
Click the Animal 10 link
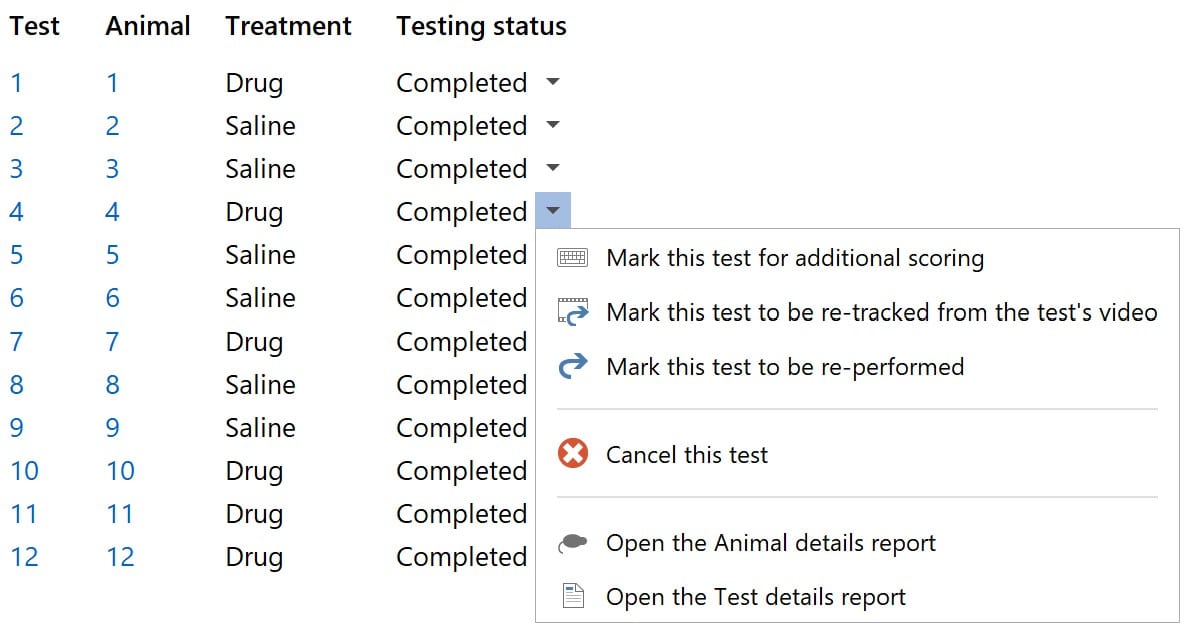pyautogui.click(x=120, y=471)
